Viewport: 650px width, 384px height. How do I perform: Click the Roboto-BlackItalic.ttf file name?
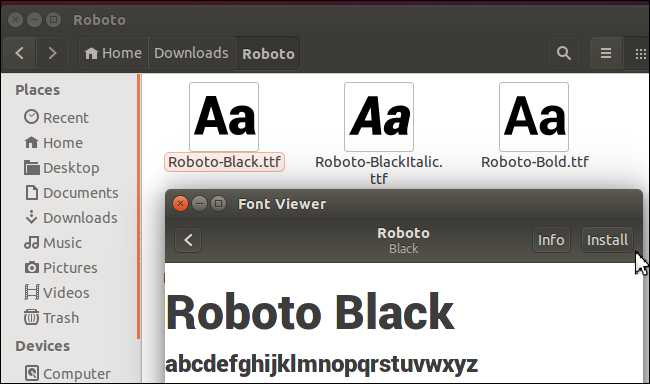click(379, 170)
